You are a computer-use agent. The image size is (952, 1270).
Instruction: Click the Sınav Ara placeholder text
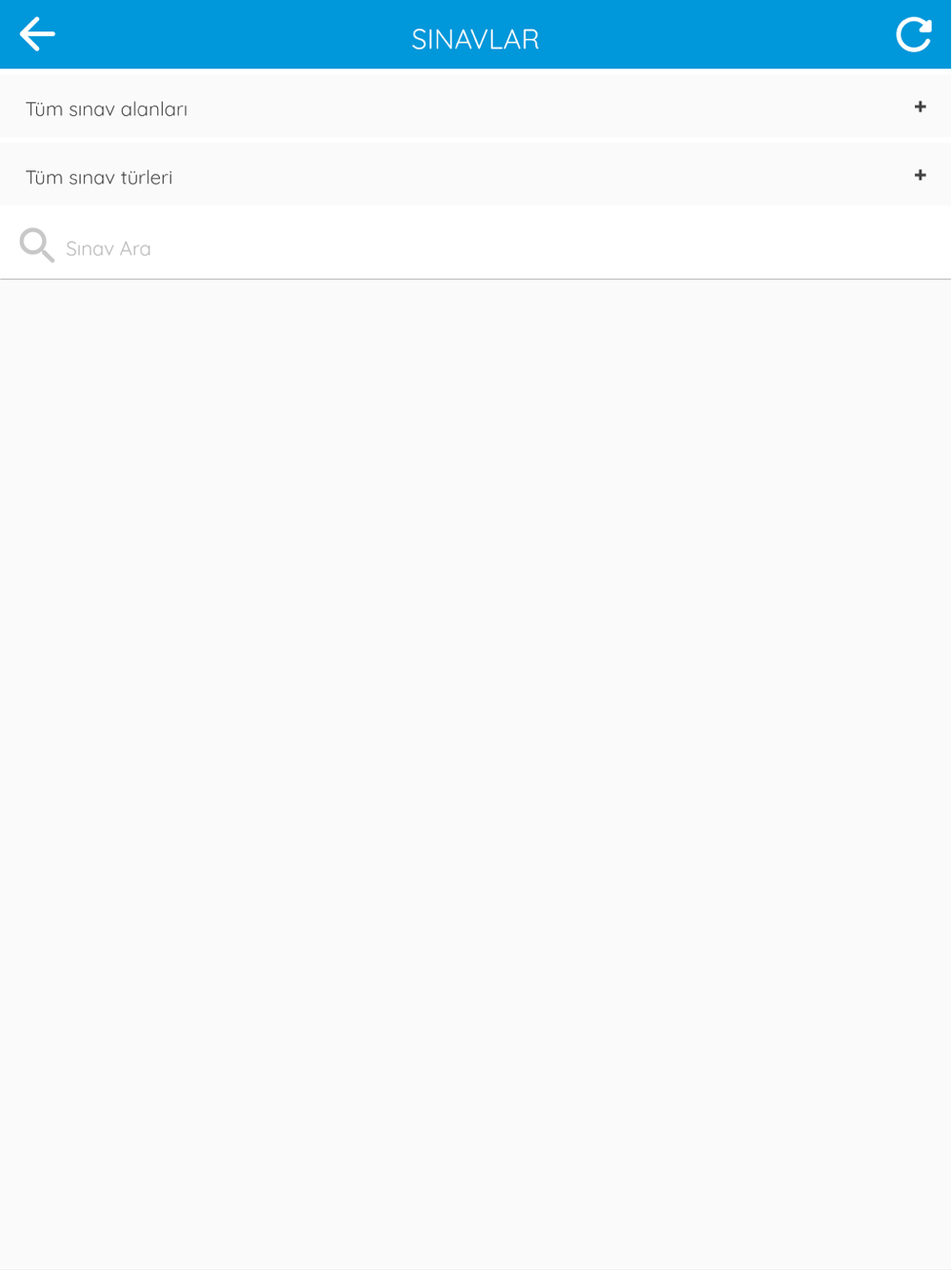click(x=109, y=248)
